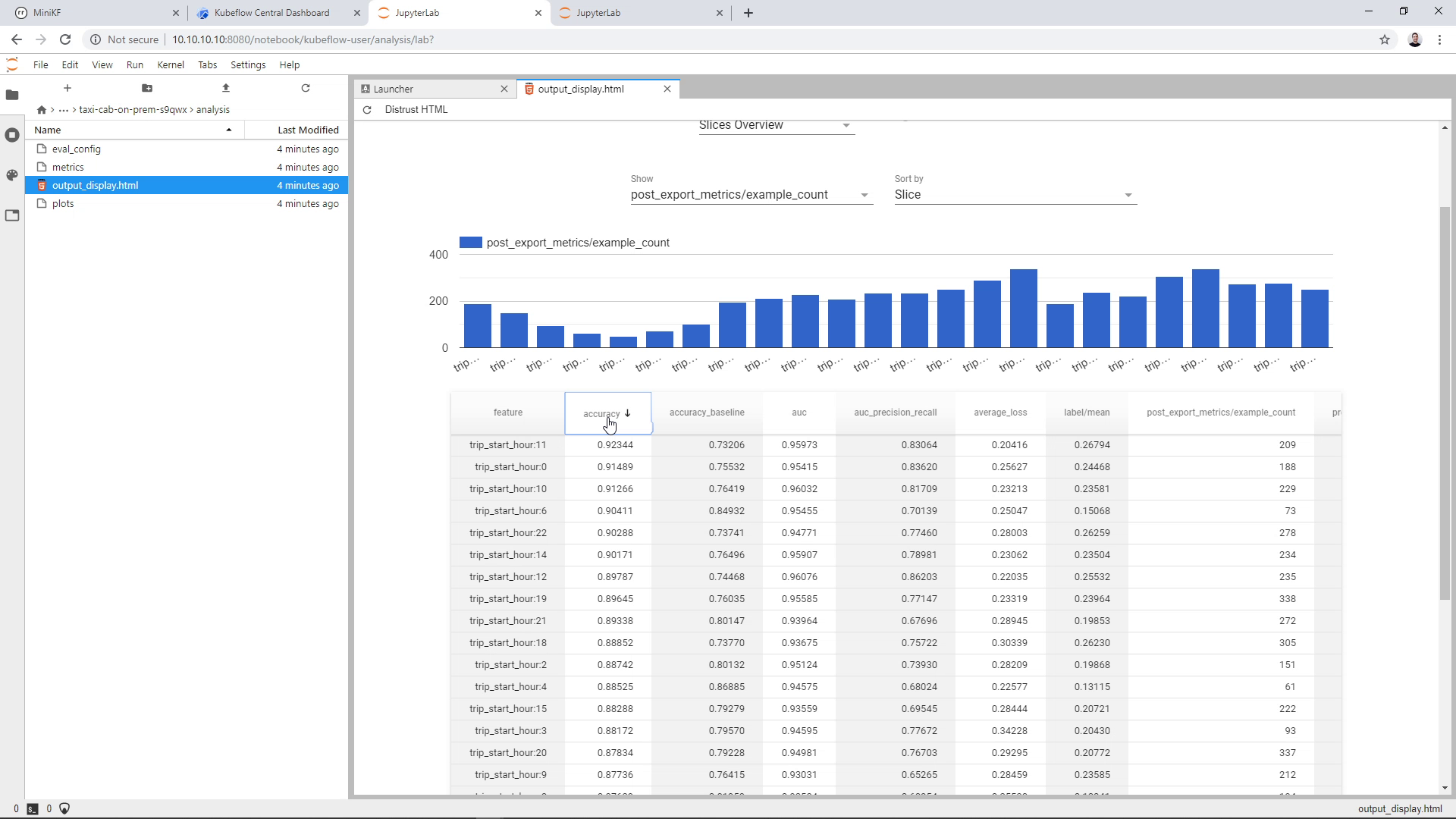Open the Sort by Slice dropdown
Viewport: 1456px width, 819px height.
click(x=1015, y=195)
